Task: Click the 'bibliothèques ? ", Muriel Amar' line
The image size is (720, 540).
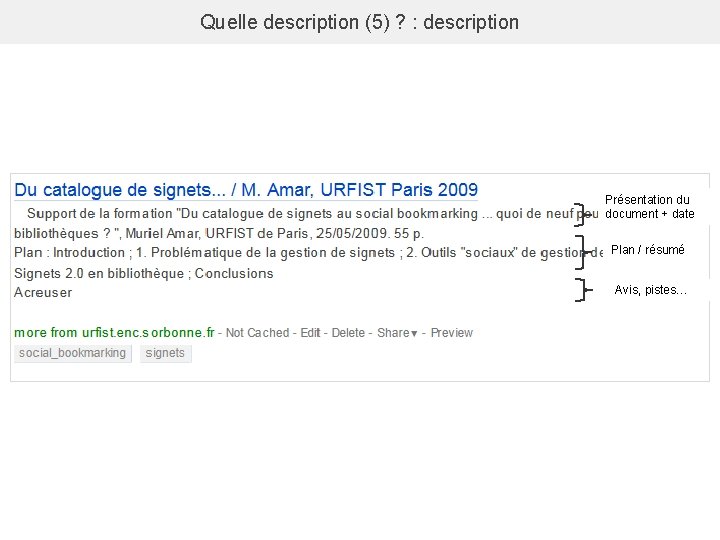Action: point(219,233)
